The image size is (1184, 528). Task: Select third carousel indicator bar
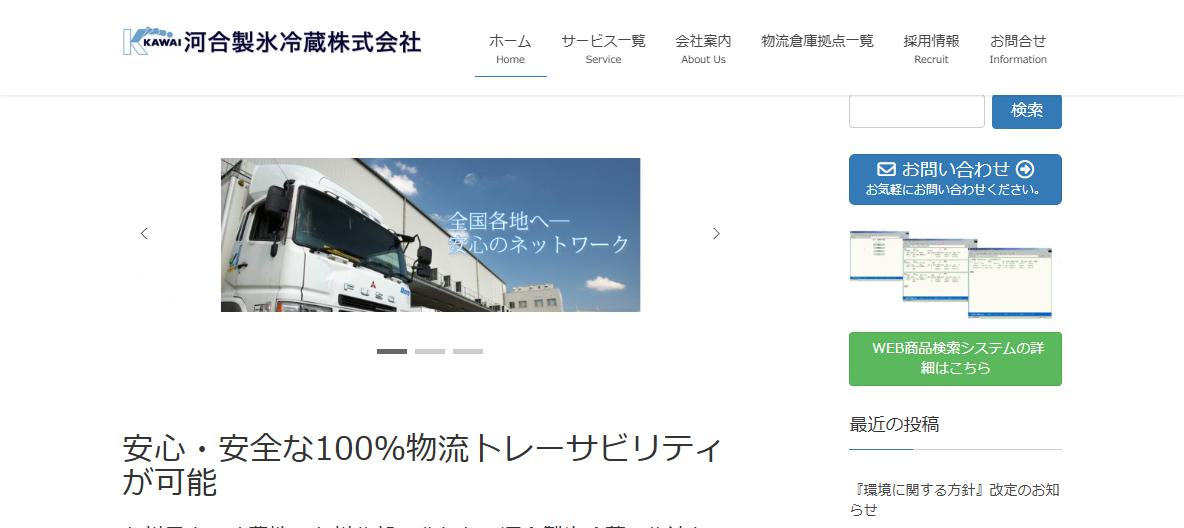[x=467, y=351]
